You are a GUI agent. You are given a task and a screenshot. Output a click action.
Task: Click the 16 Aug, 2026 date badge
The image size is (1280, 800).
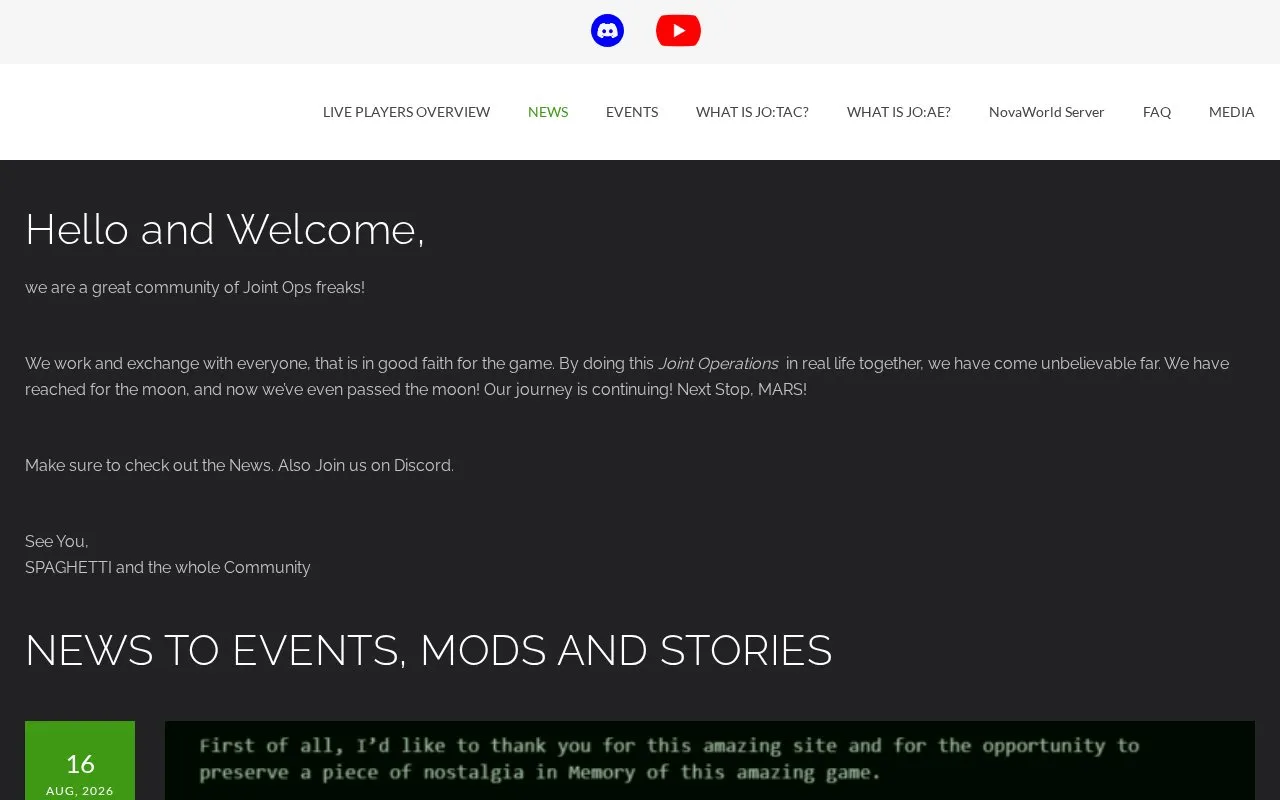(80, 761)
